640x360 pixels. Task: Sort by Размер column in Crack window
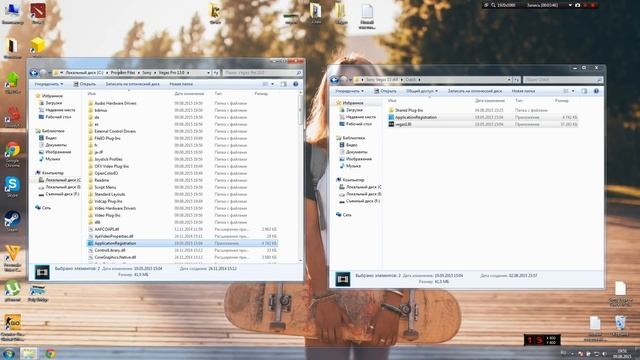[x=562, y=100]
